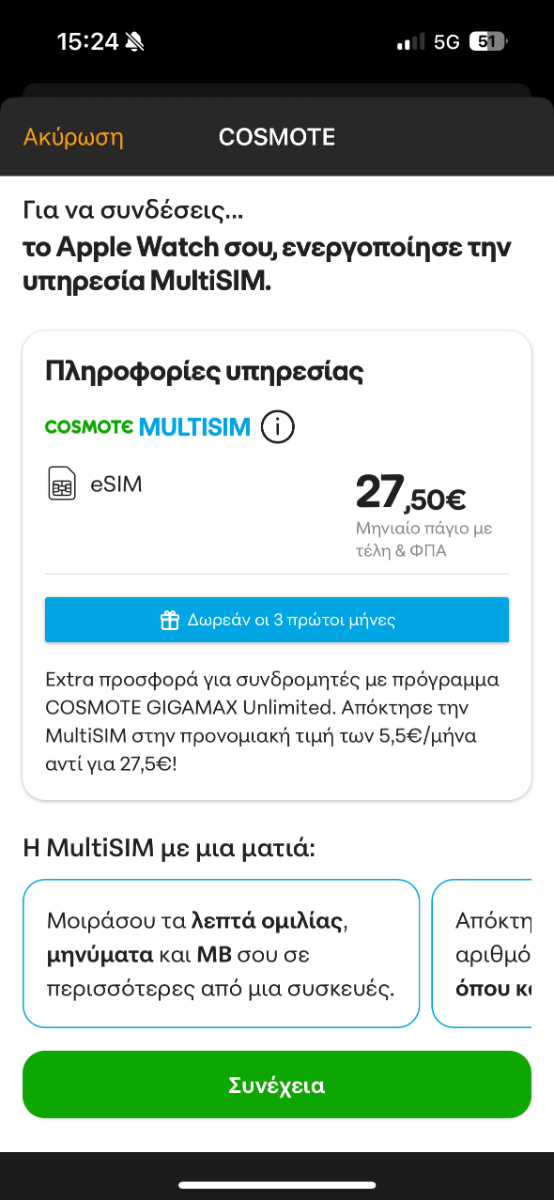This screenshot has width=554, height=1200.
Task: Tap the clock time in status bar
Action: pos(88,42)
